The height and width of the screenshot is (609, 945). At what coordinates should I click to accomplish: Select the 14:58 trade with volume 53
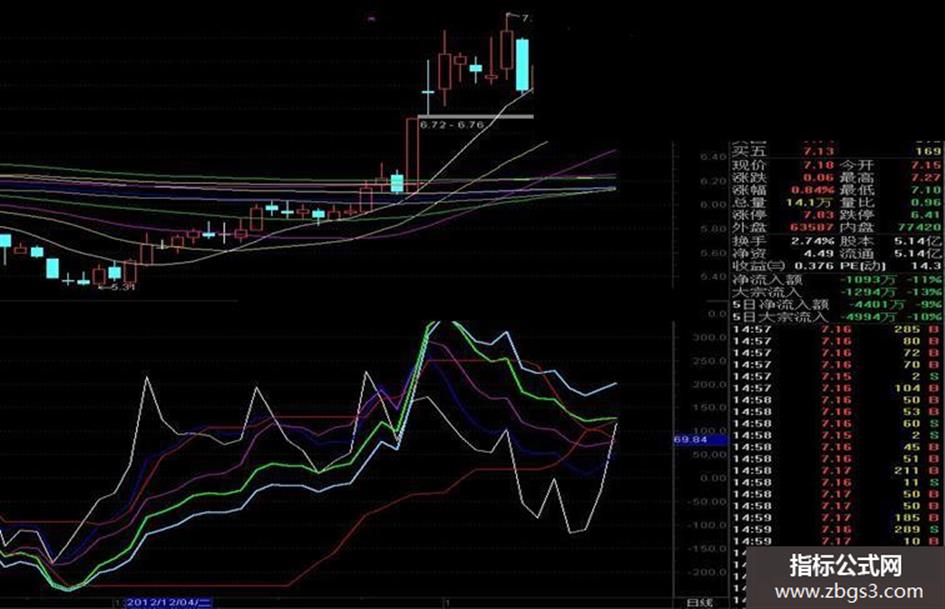(x=837, y=412)
